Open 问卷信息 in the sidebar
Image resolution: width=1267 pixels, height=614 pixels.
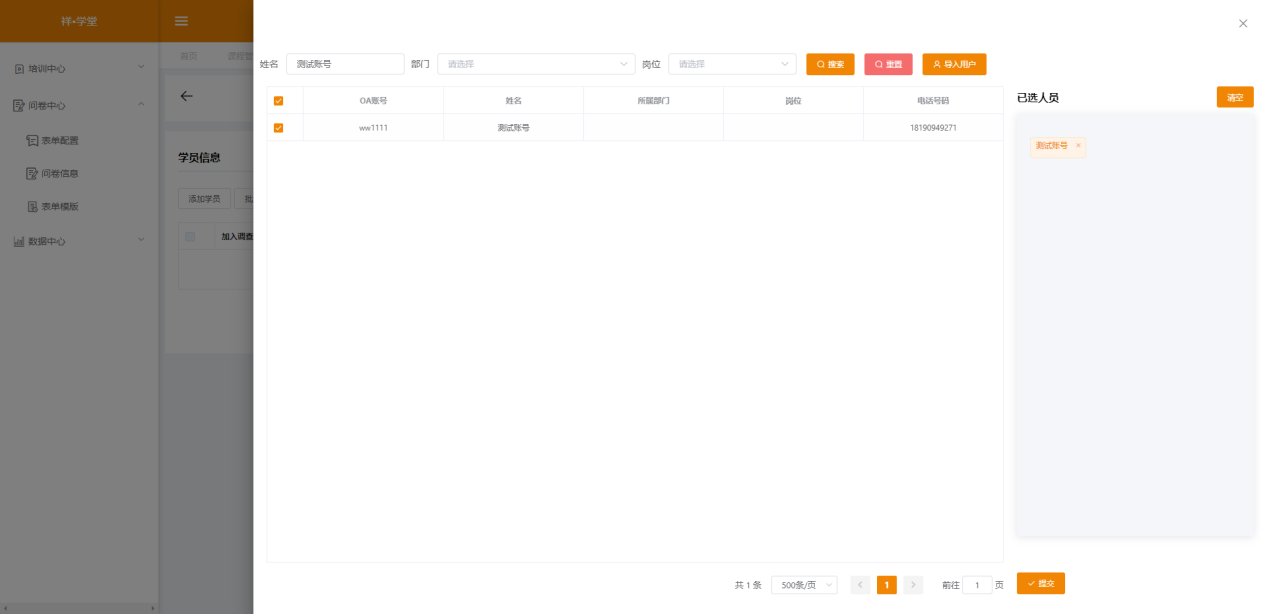coord(59,174)
